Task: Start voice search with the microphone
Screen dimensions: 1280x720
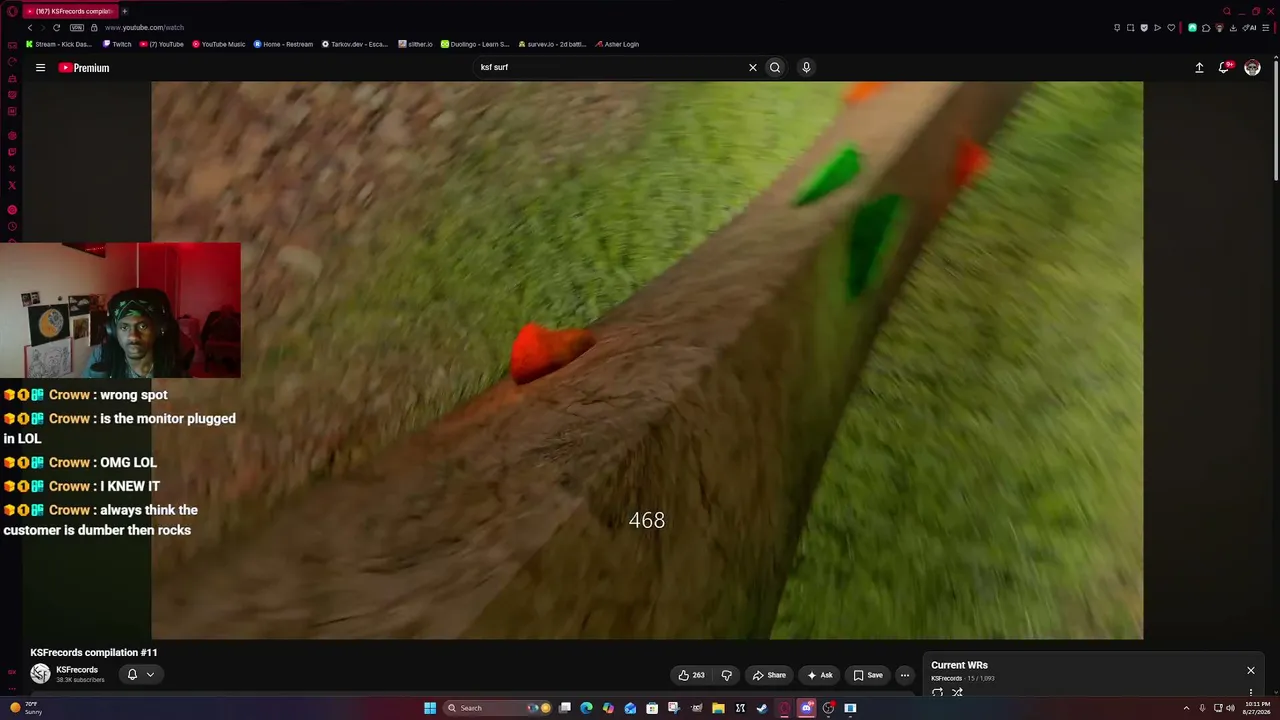Action: [x=806, y=68]
